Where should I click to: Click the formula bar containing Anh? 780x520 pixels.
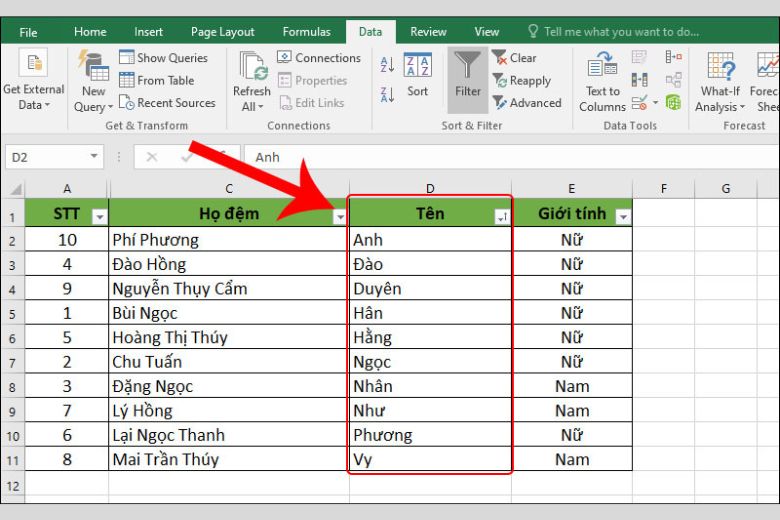tap(511, 157)
